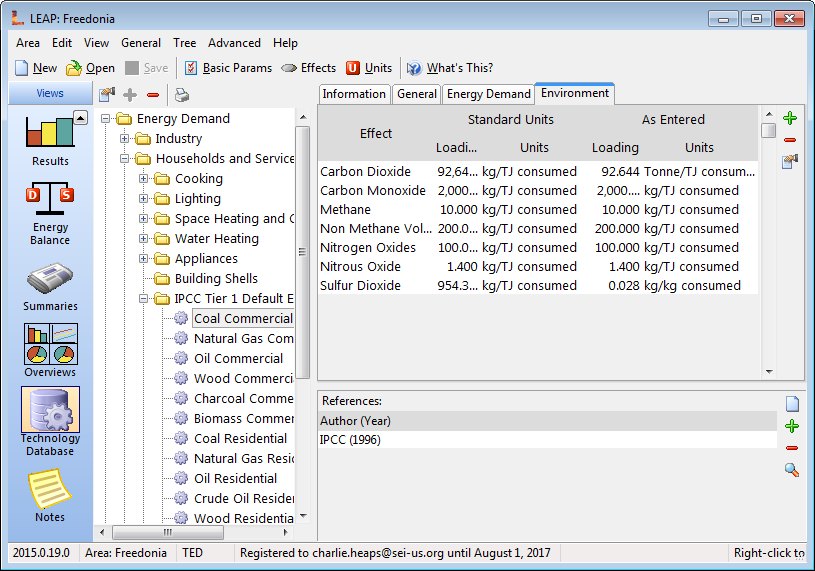Delete reference with red minus

[x=792, y=448]
